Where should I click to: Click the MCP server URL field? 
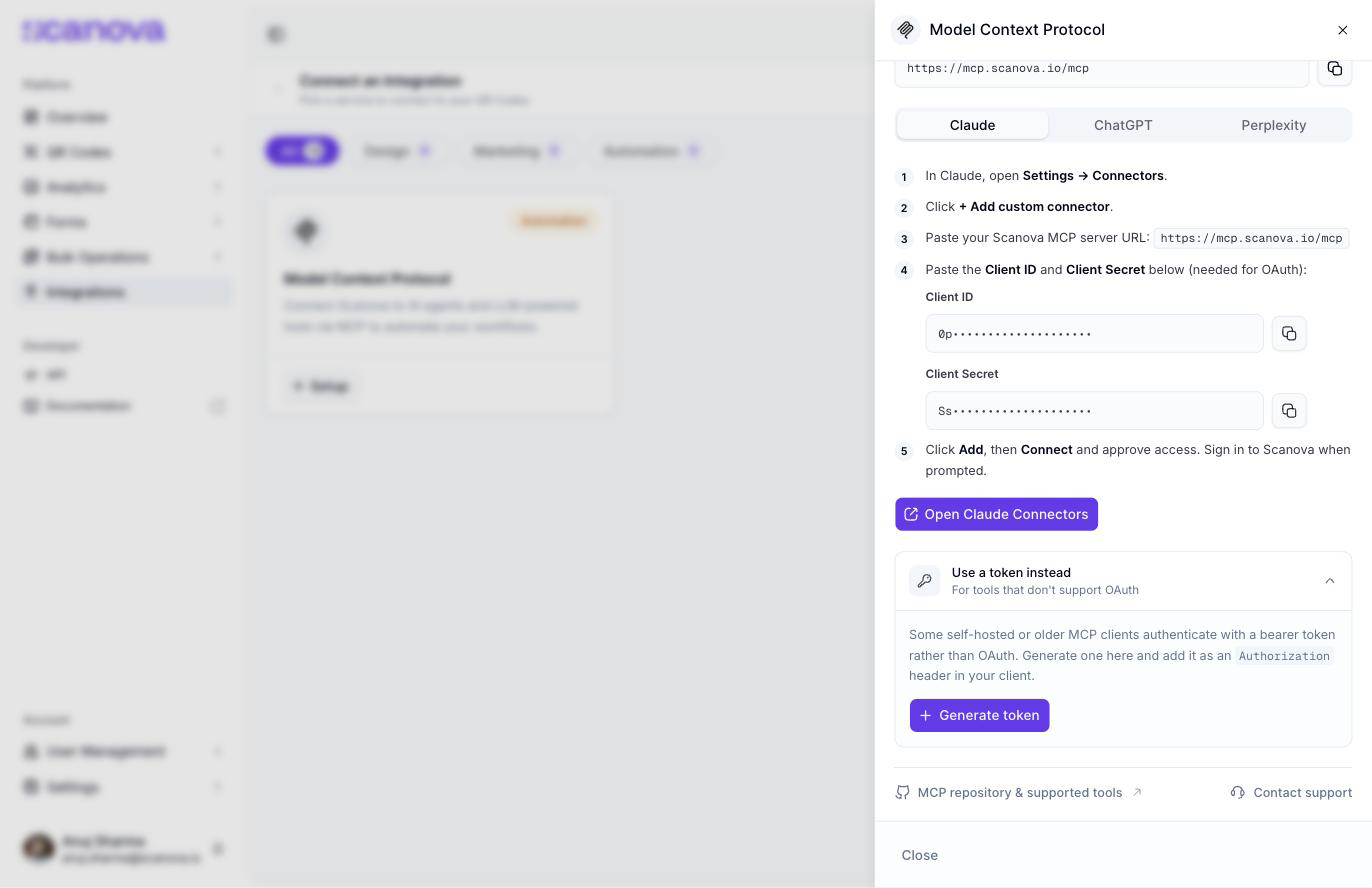(1101, 69)
